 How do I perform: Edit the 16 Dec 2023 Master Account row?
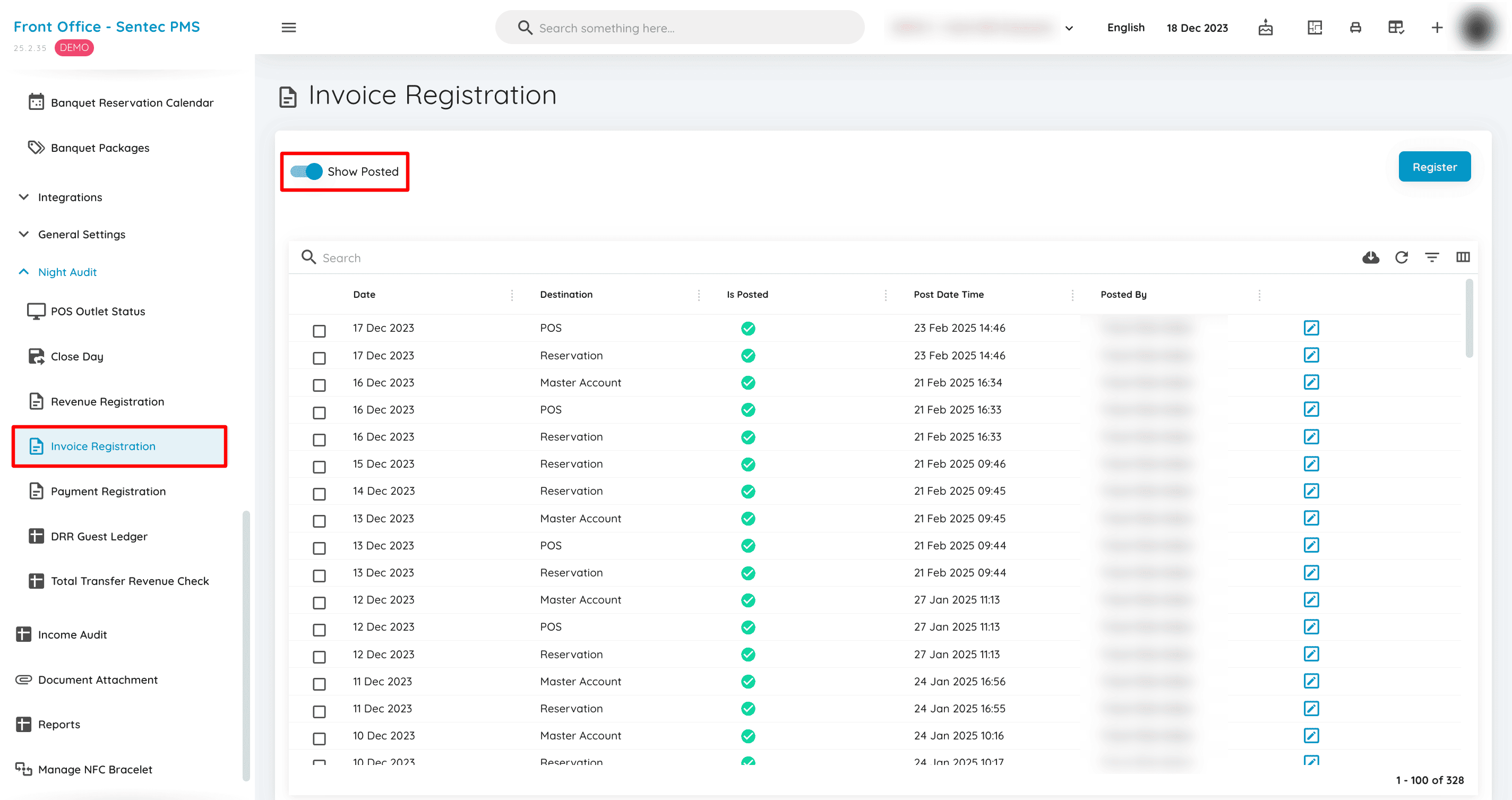1311,382
